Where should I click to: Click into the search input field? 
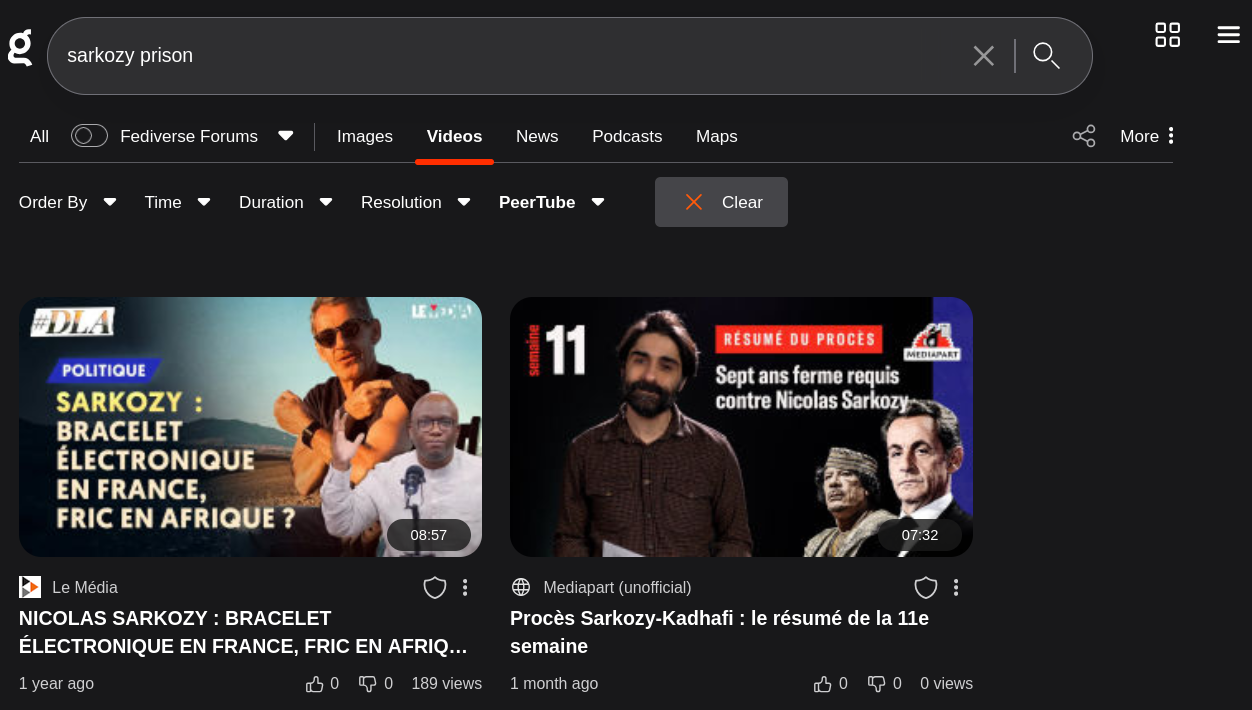point(500,56)
